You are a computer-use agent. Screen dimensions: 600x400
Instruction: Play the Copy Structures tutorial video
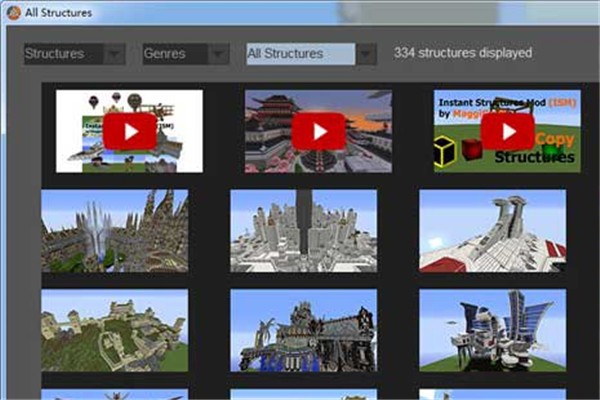507,131
